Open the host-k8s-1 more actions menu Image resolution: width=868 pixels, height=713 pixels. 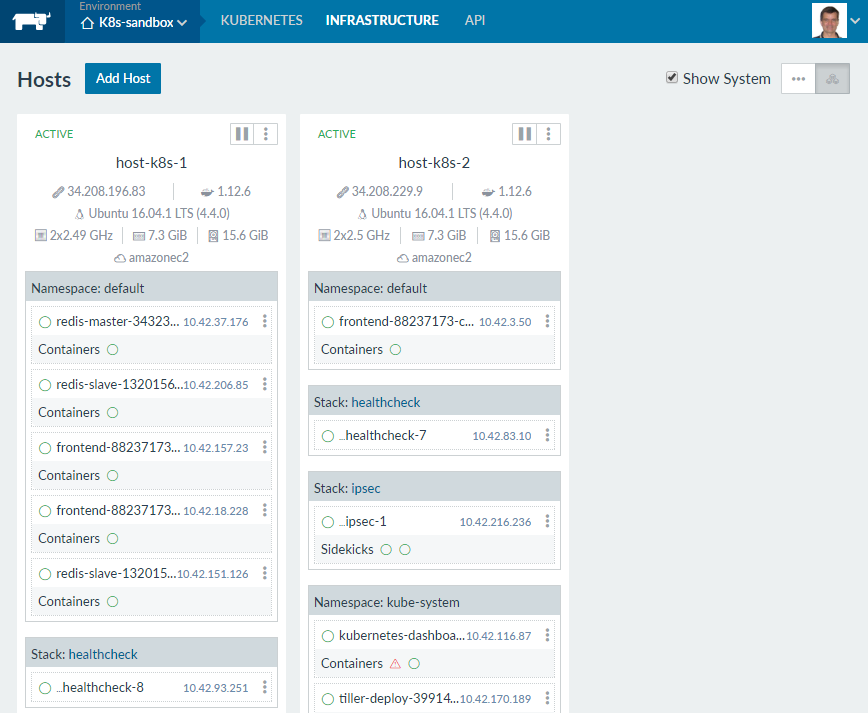click(x=266, y=134)
